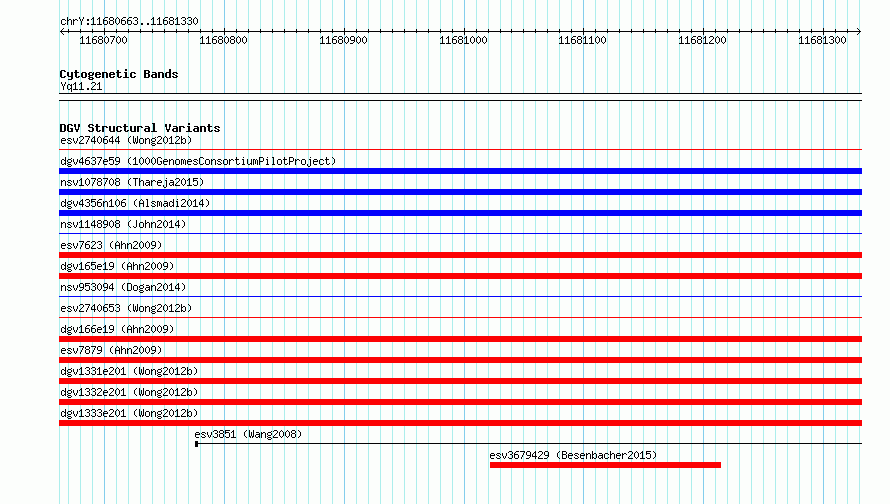Image resolution: width=890 pixels, height=504 pixels.
Task: Click thin red line under esv2740653
Action: (460, 318)
